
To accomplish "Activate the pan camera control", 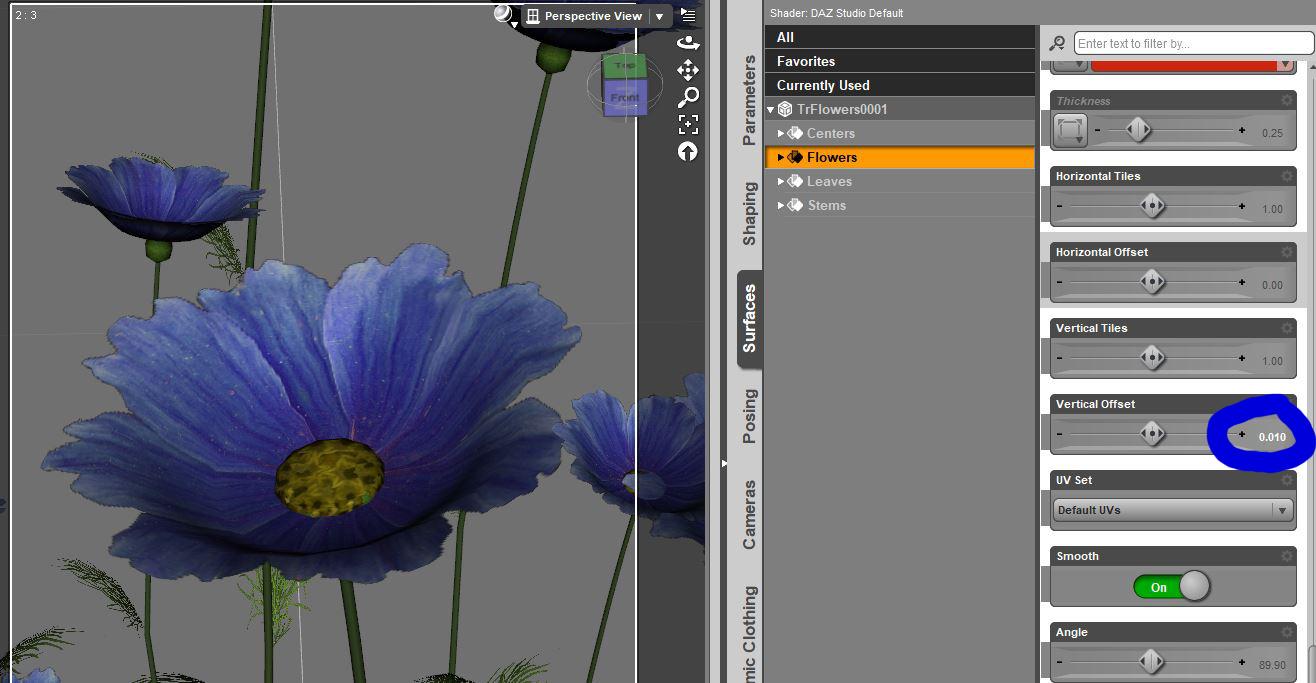I will (688, 70).
